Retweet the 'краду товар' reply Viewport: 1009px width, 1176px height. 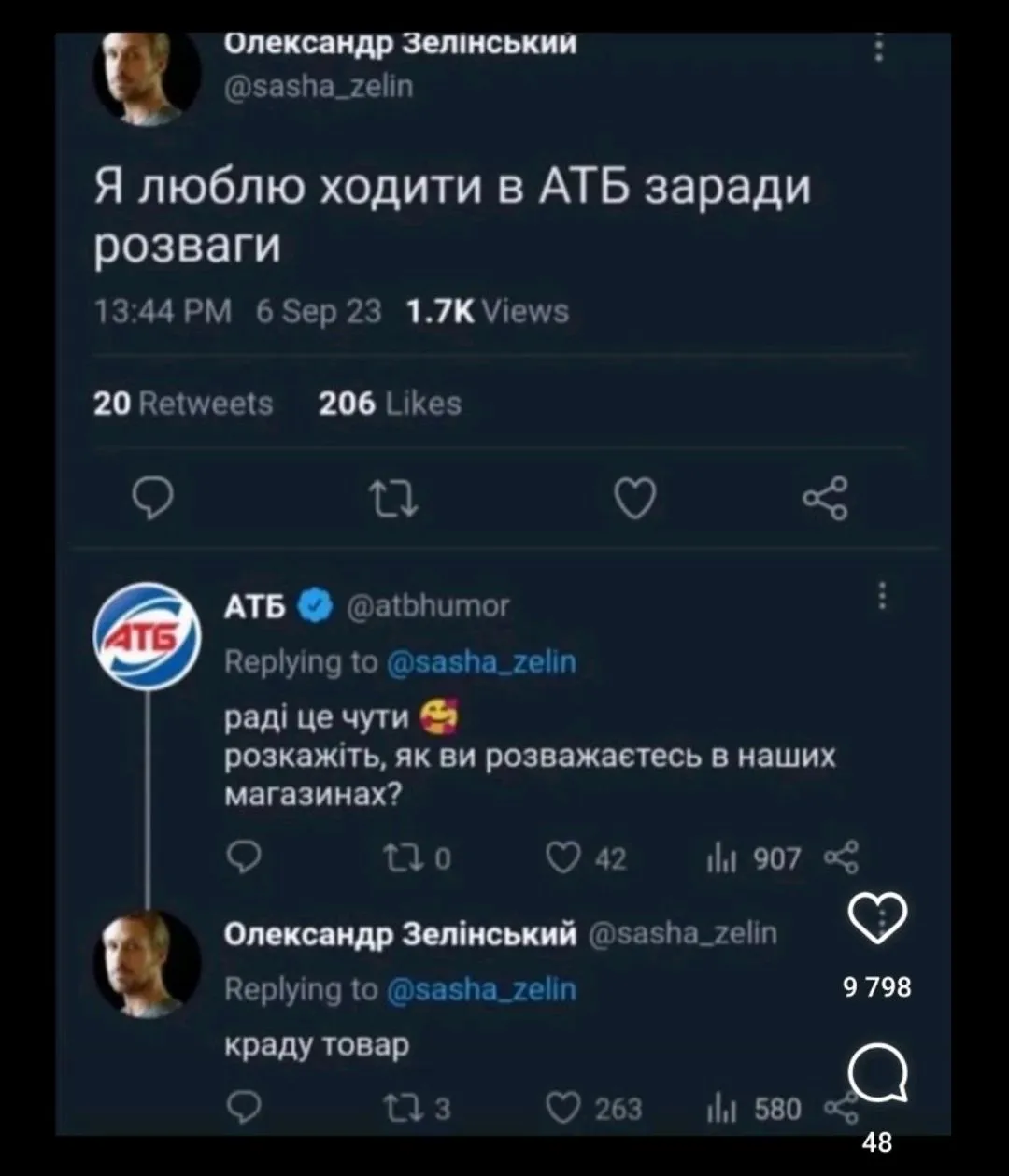pyautogui.click(x=404, y=1109)
